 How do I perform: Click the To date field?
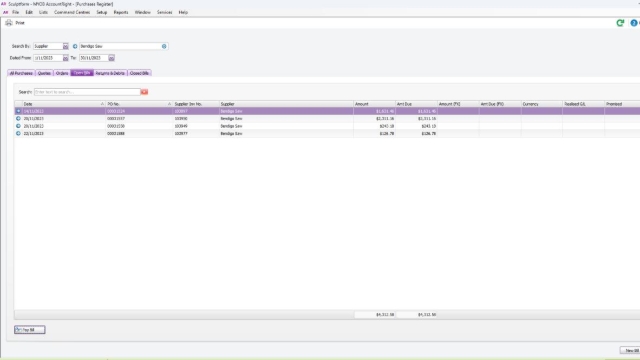[x=94, y=58]
